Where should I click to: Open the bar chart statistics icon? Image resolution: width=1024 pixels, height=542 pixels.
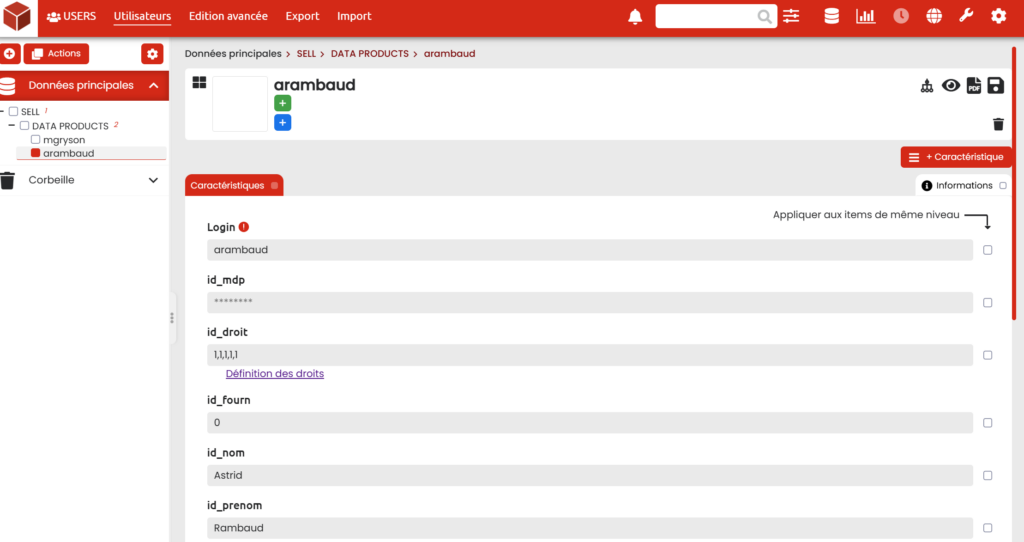tap(865, 16)
